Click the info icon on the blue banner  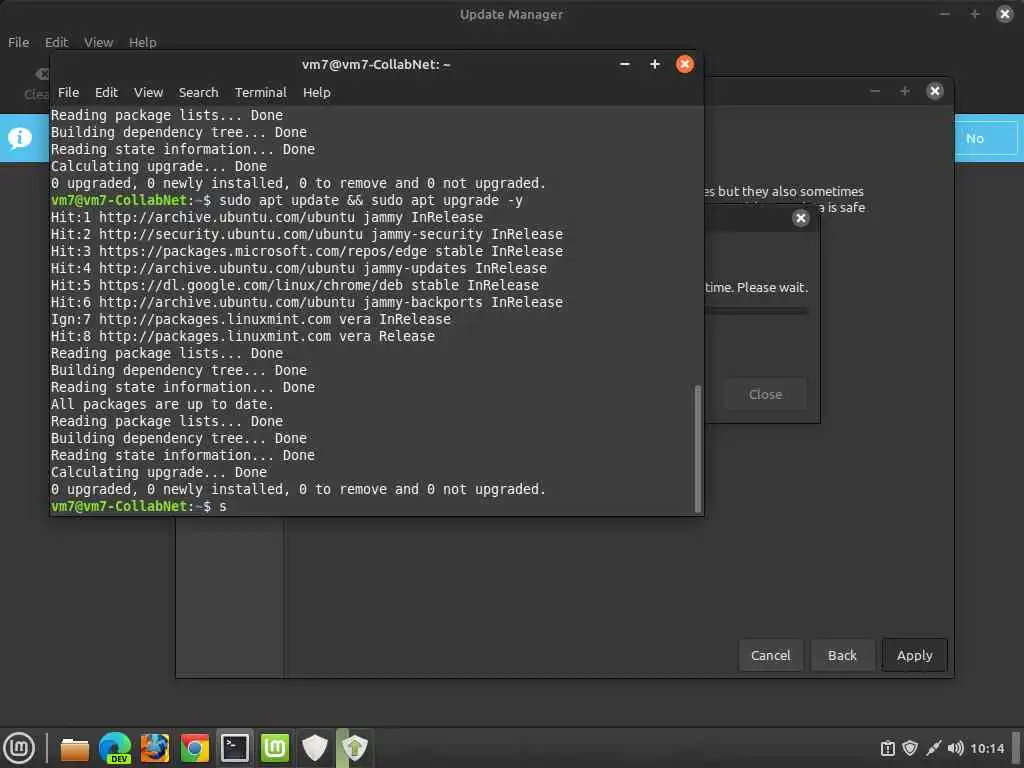point(20,138)
